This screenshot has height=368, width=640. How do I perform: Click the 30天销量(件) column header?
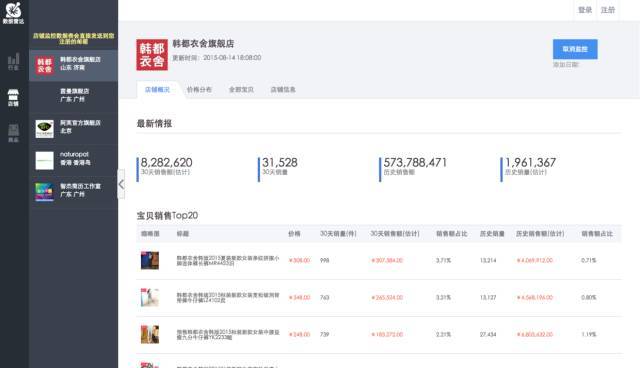(338, 234)
